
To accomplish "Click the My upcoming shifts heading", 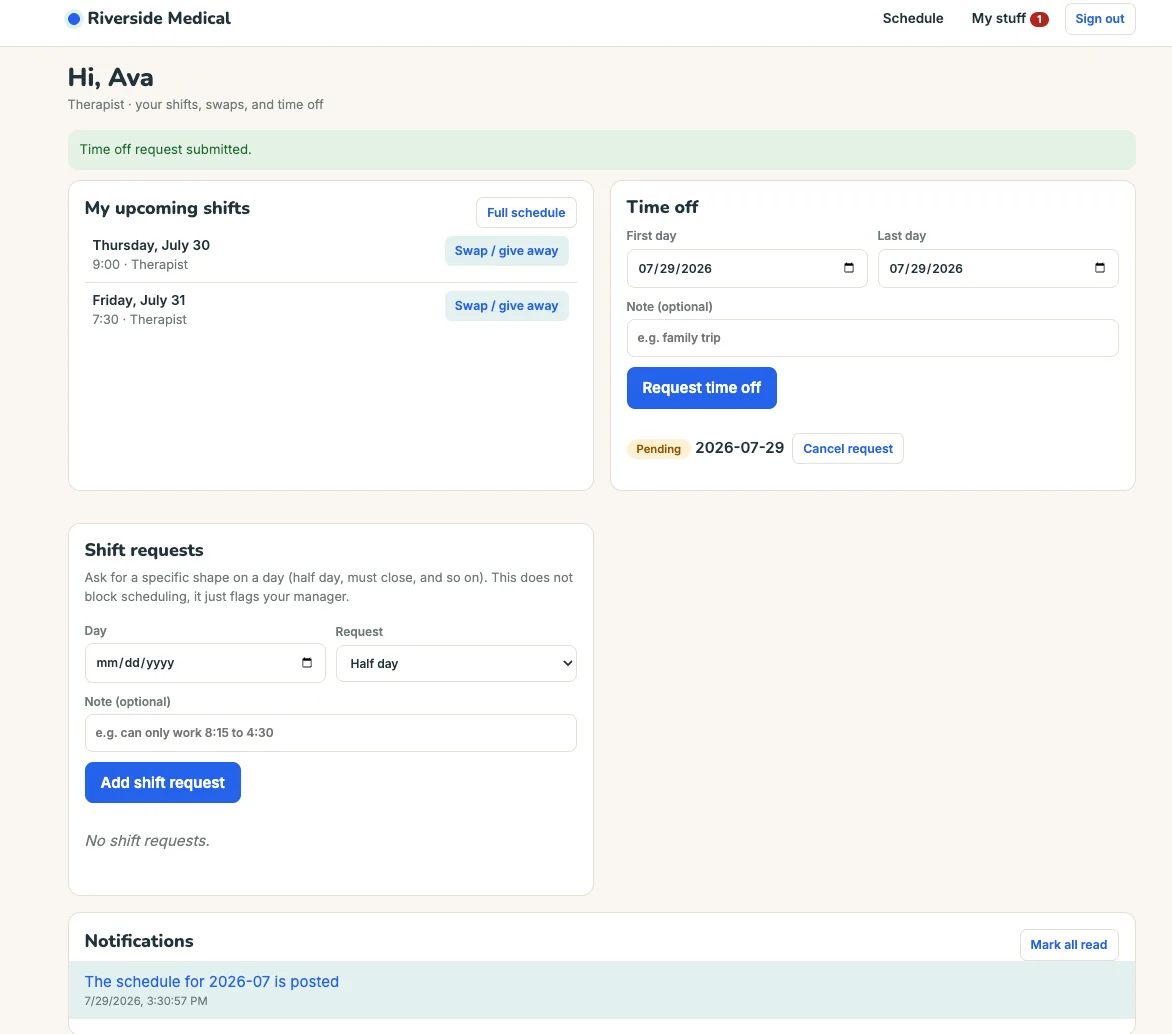I will pos(167,208).
